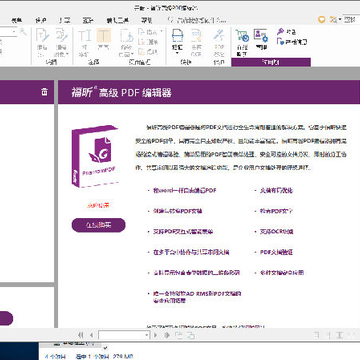Open the arrow beside the top stacked page icon
Image resolution: width=360 pixels, height=360 pixels.
pyautogui.click(x=162, y=32)
